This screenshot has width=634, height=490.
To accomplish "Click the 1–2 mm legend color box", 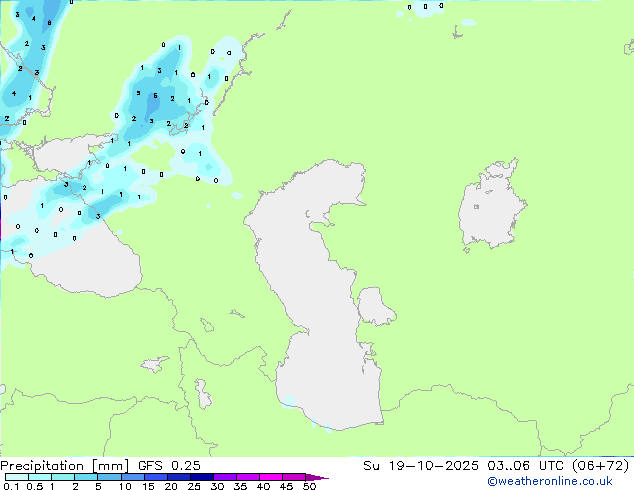I will coord(63,477).
